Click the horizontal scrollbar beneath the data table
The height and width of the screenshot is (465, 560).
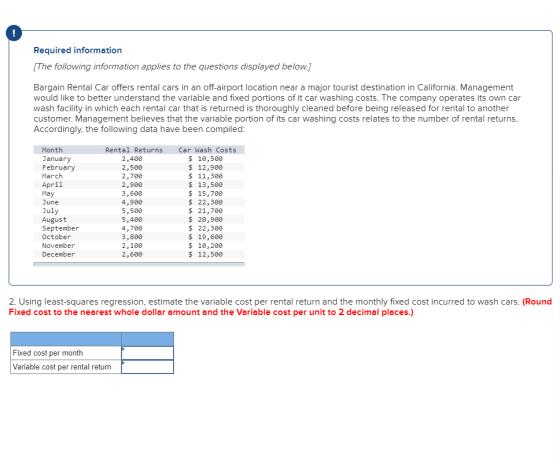point(139,264)
